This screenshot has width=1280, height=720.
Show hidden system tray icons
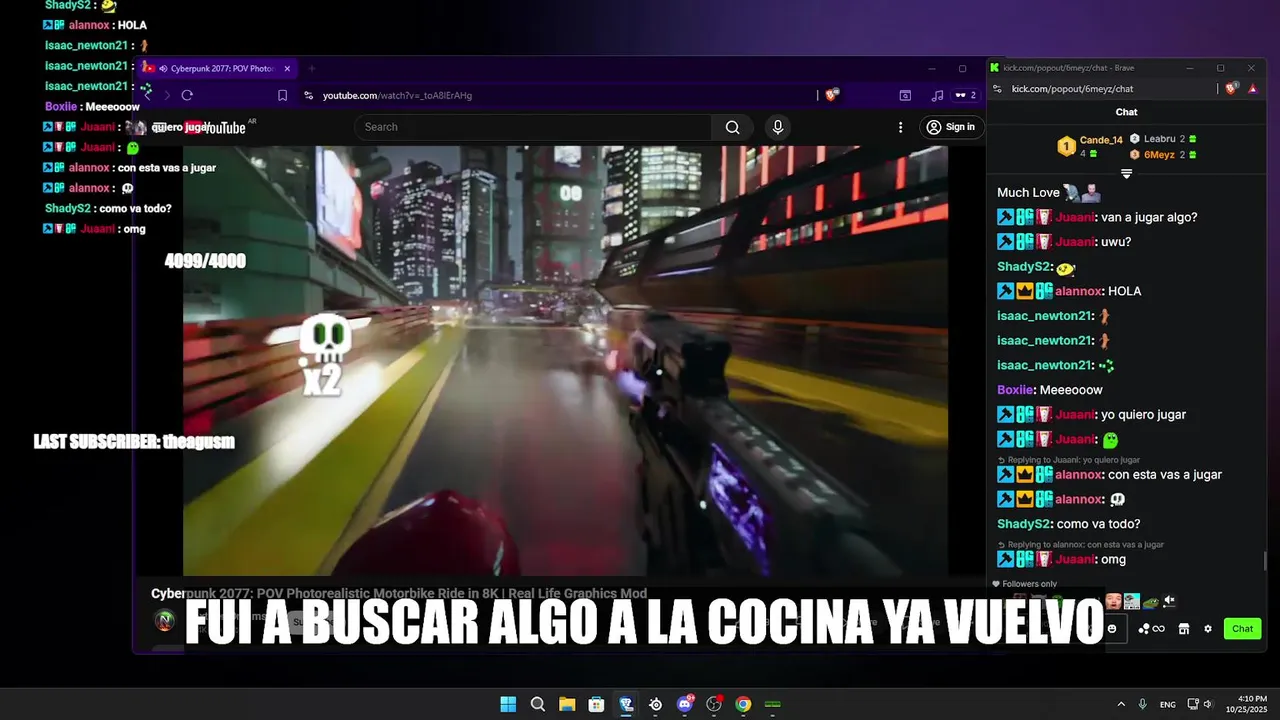1121,704
